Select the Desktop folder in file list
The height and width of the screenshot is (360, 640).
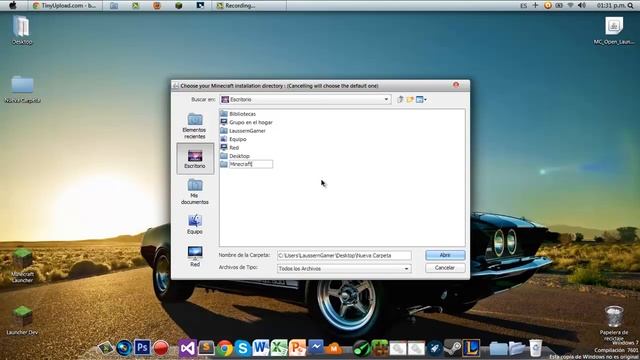pos(235,156)
